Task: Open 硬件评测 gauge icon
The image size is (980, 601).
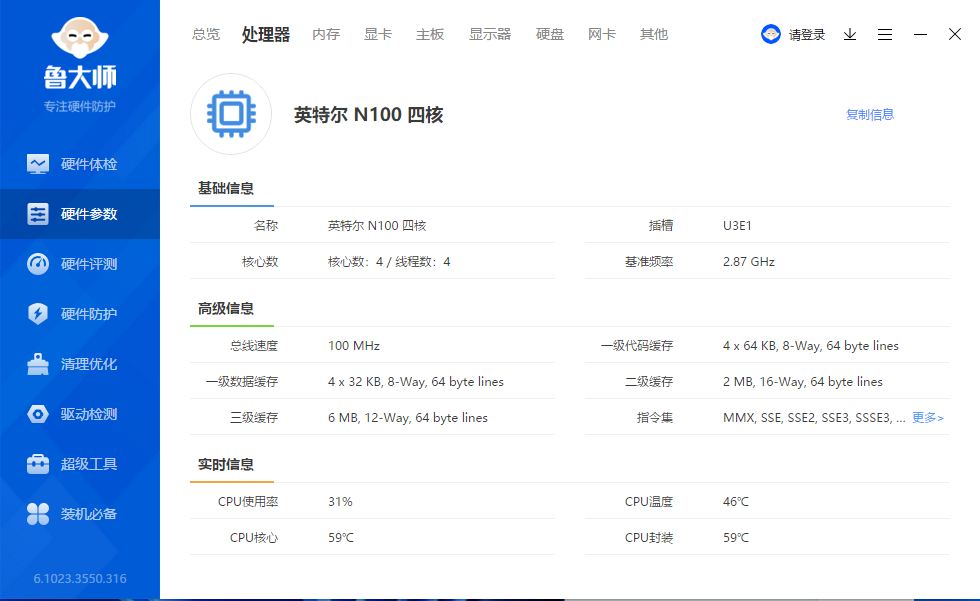Action: [38, 264]
